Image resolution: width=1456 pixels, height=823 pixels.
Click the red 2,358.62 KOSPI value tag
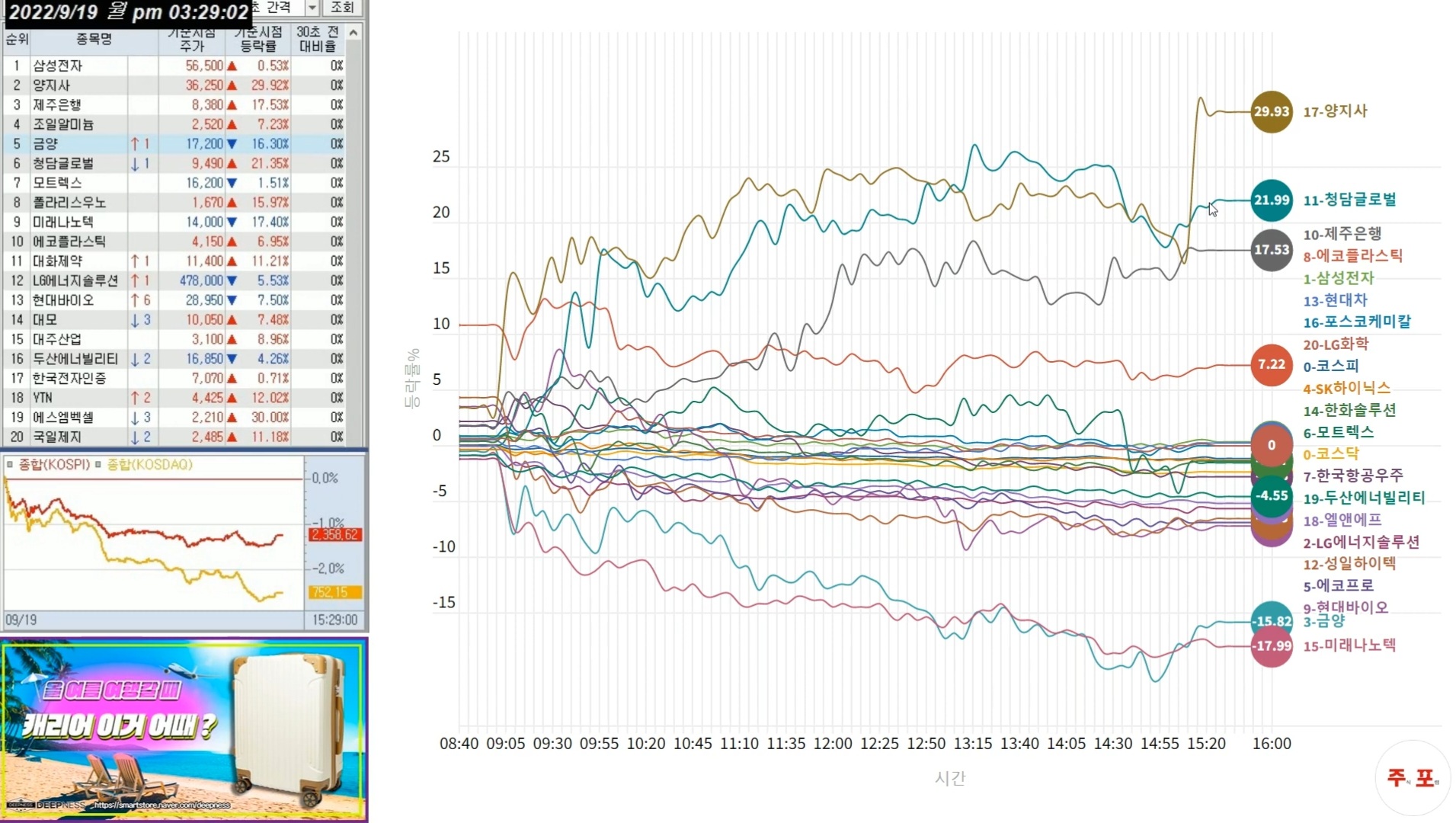[x=334, y=535]
